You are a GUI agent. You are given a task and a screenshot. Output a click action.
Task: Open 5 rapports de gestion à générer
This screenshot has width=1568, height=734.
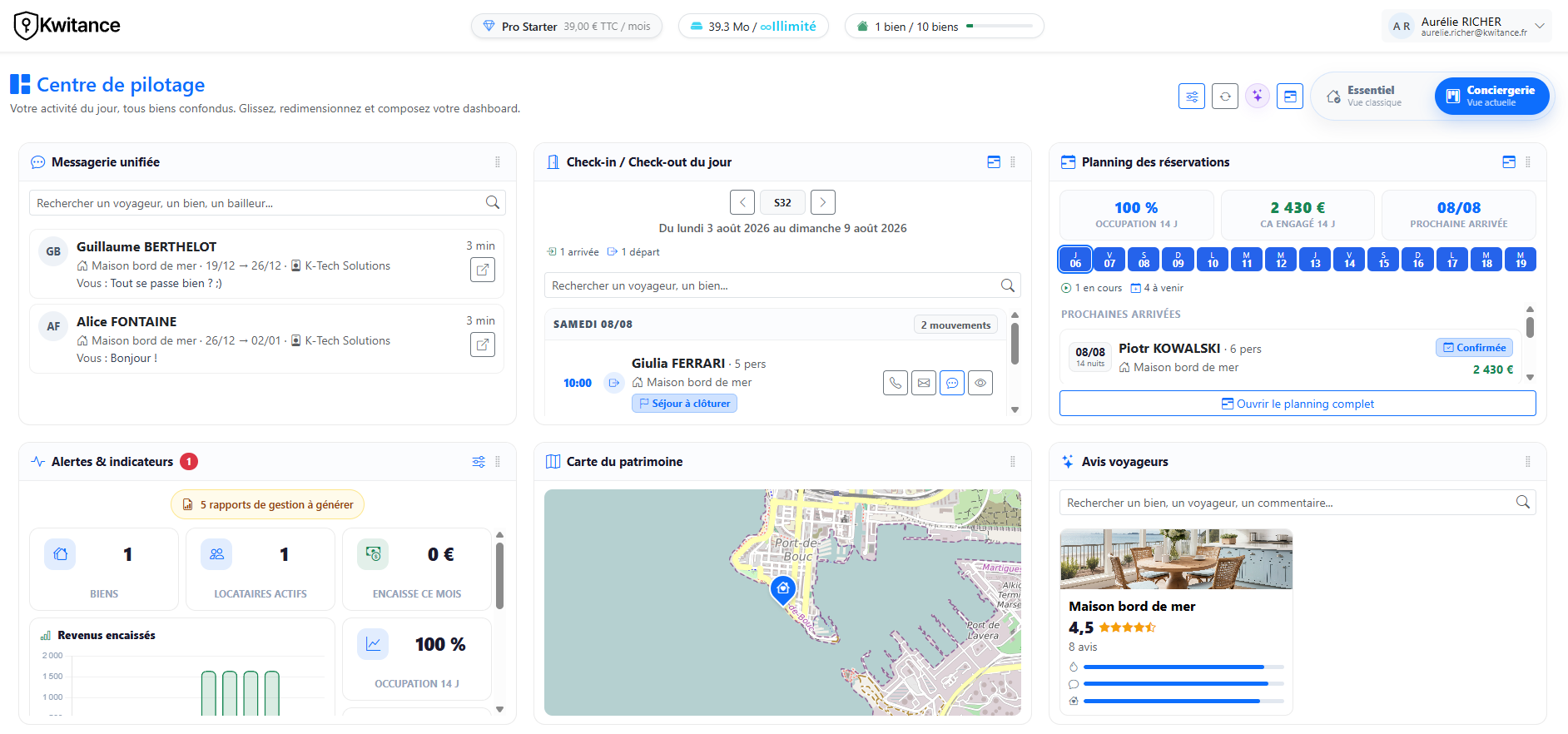[x=267, y=504]
